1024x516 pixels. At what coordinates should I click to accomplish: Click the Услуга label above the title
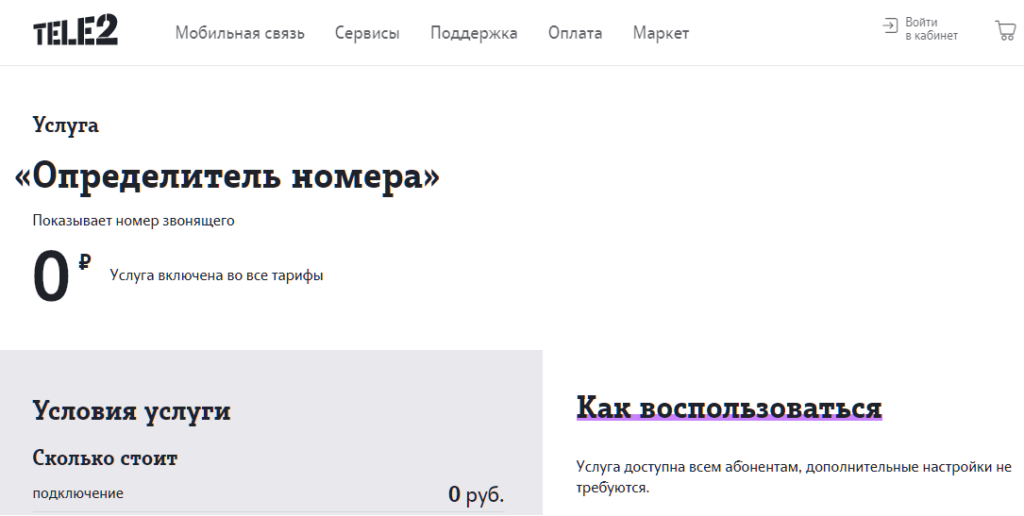(65, 126)
